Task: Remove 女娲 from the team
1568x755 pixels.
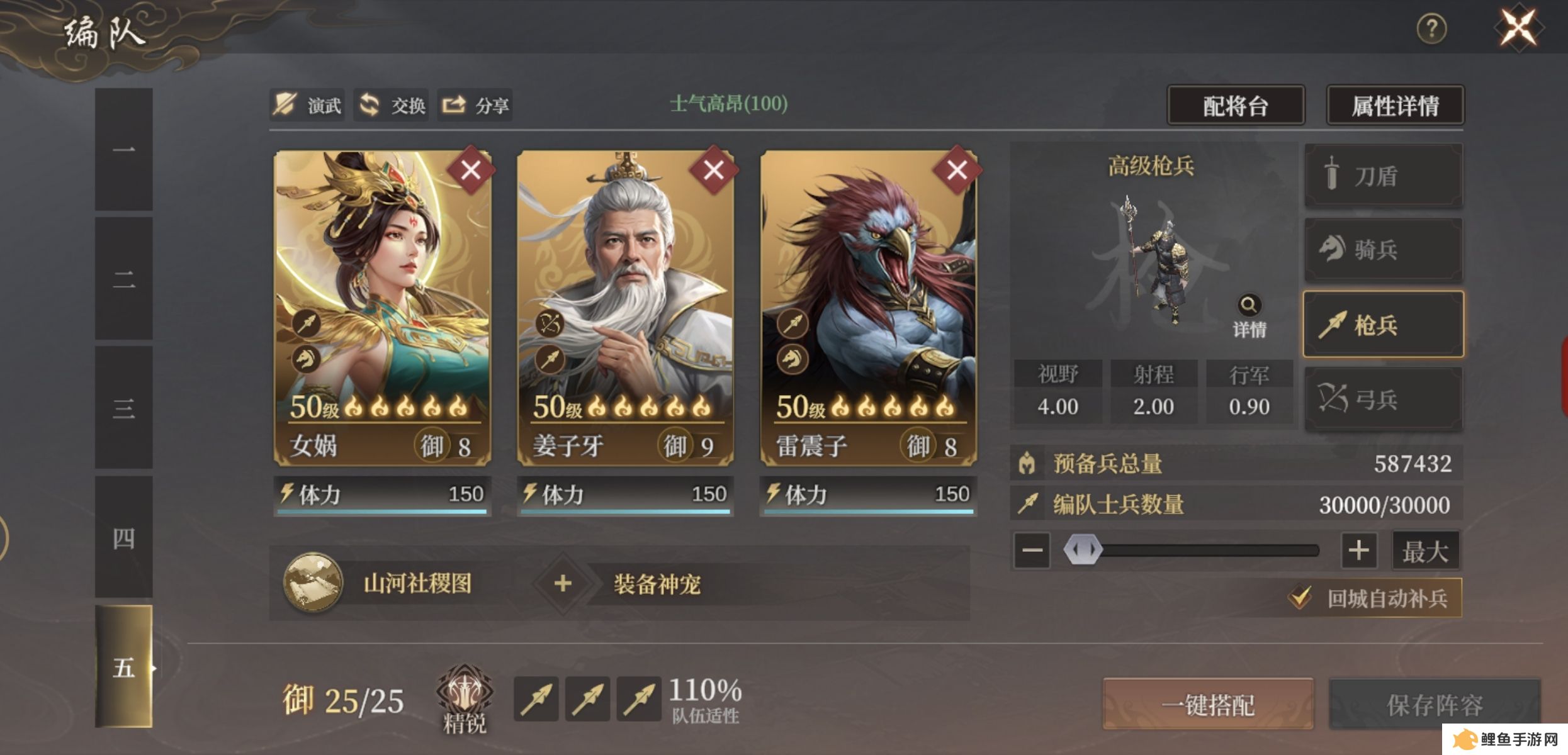Action: (x=471, y=170)
